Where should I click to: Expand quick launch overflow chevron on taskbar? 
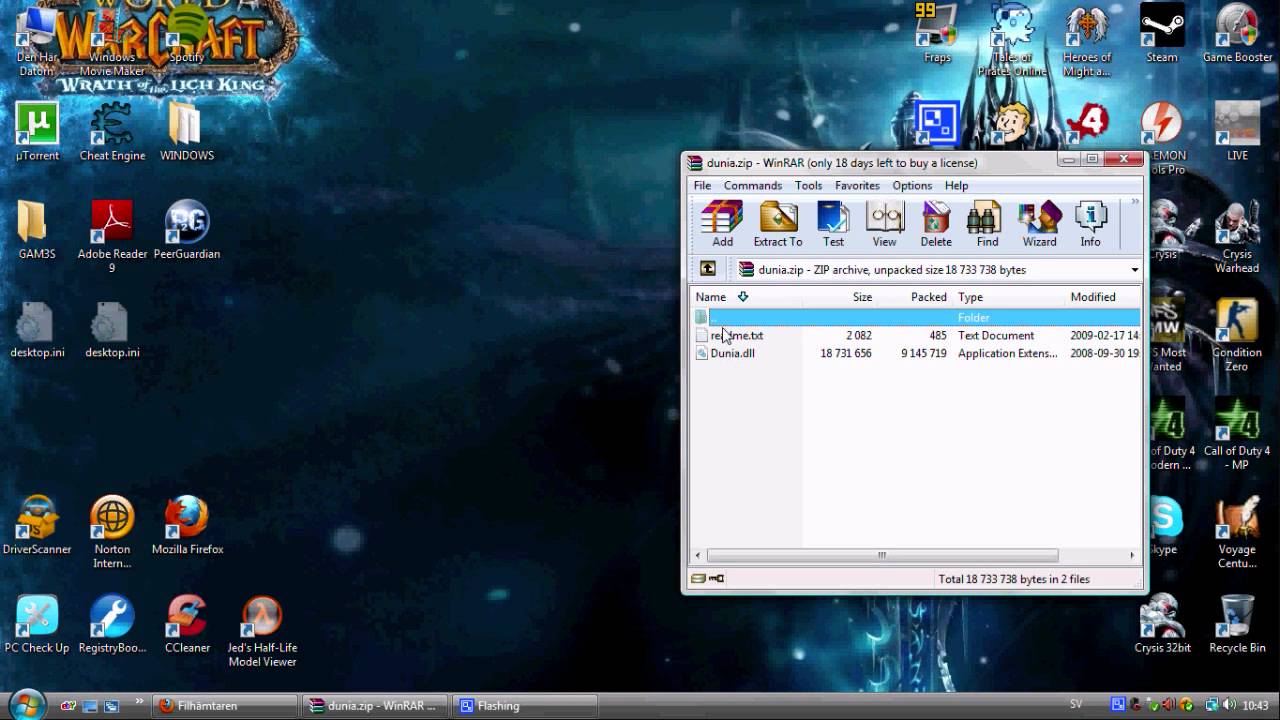(x=139, y=703)
